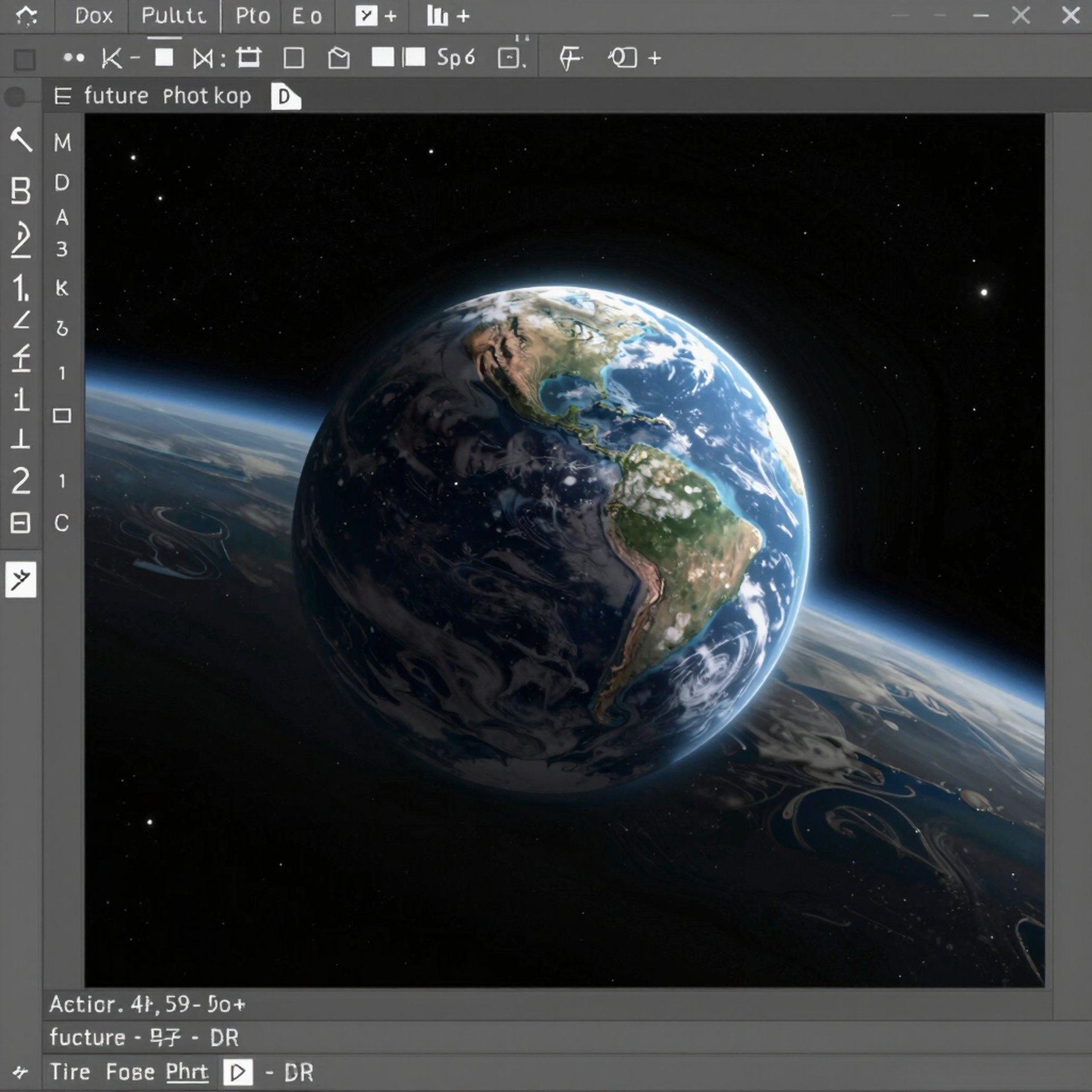This screenshot has height=1092, width=1092.
Task: Toggle the round dot left of document tab
Action: point(15,97)
